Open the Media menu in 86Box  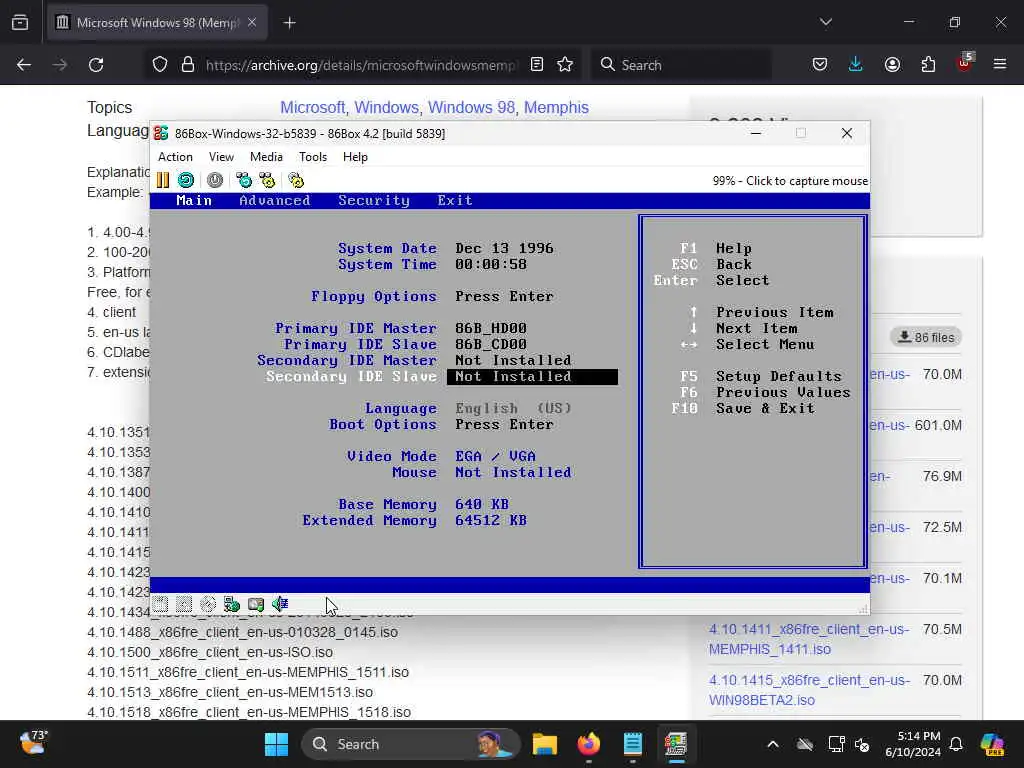point(266,157)
